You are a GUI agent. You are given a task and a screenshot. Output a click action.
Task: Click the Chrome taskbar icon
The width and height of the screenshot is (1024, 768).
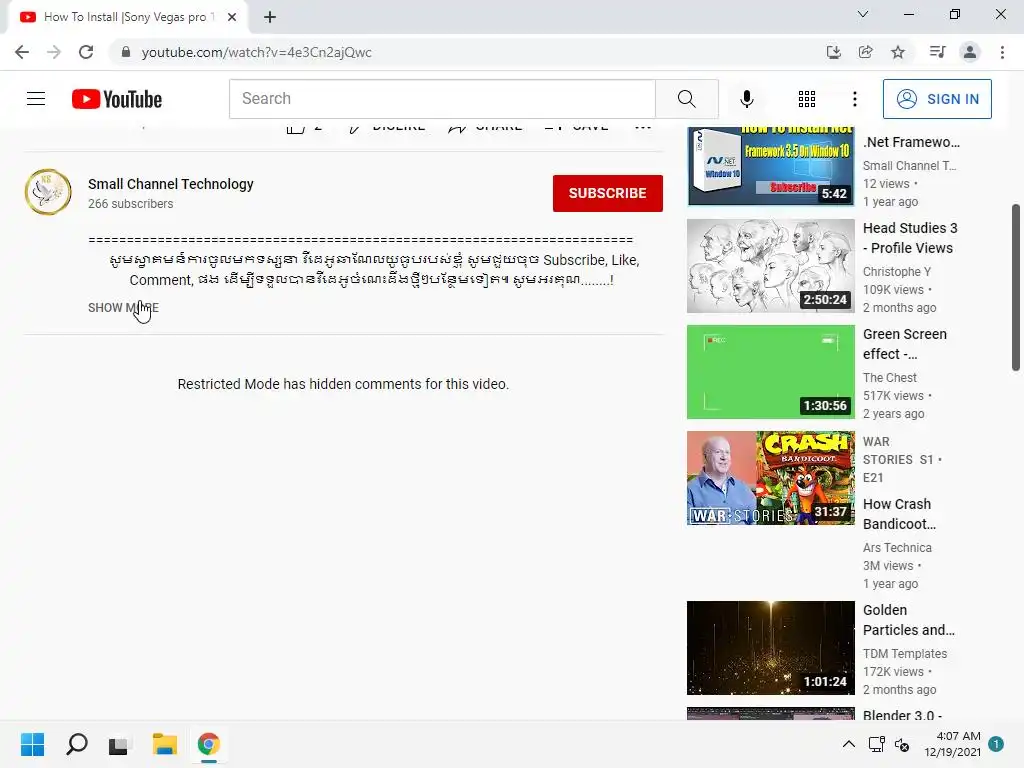pos(208,744)
